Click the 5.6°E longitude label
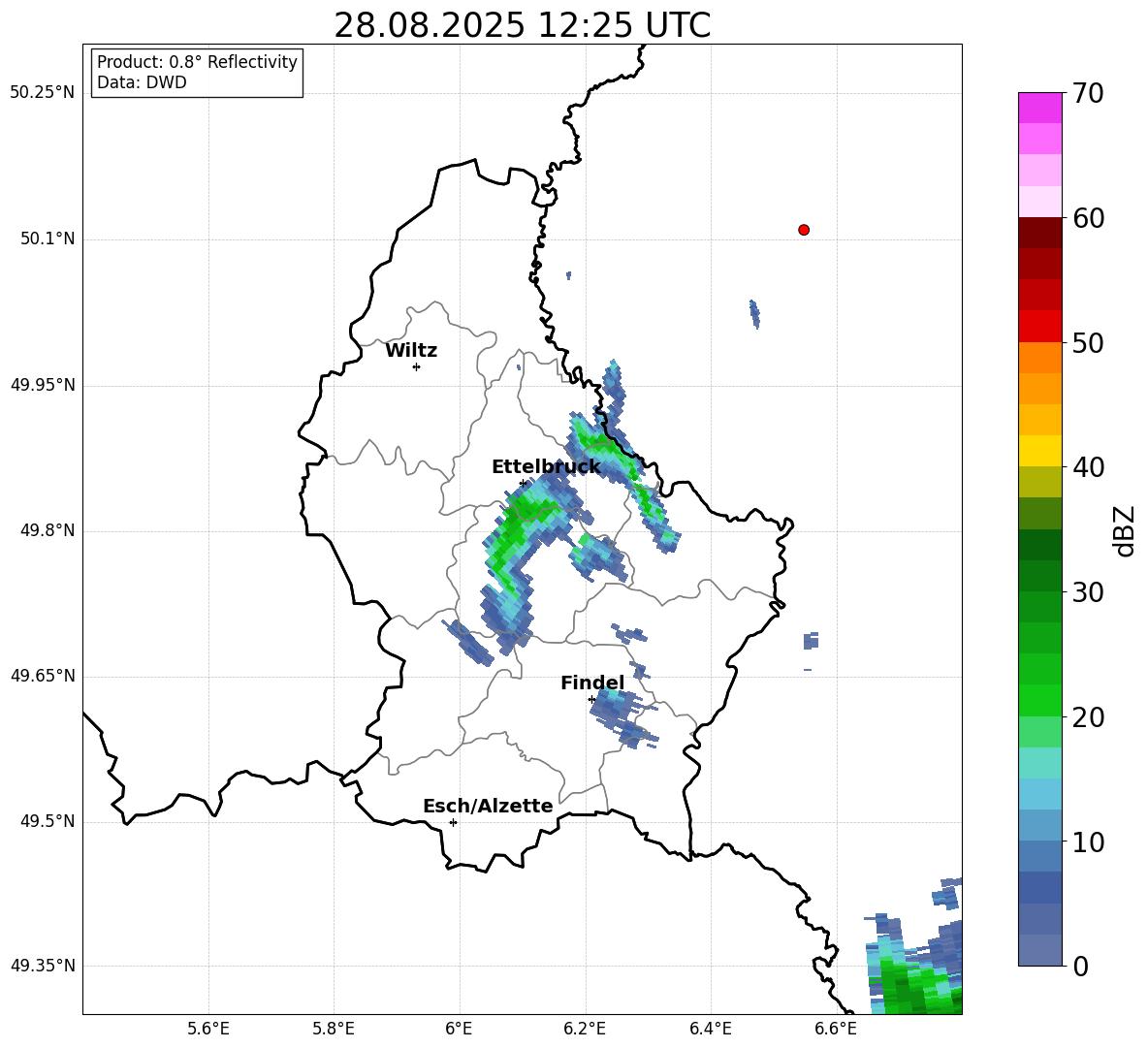This screenshot has height=1048, width=1148. tap(208, 1029)
